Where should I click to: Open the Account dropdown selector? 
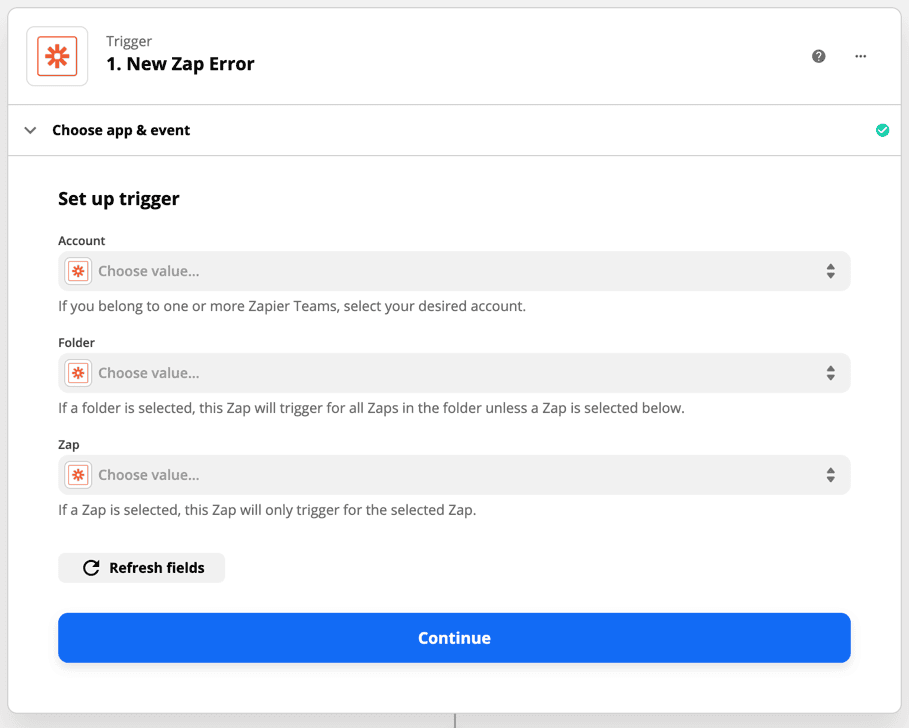click(454, 270)
